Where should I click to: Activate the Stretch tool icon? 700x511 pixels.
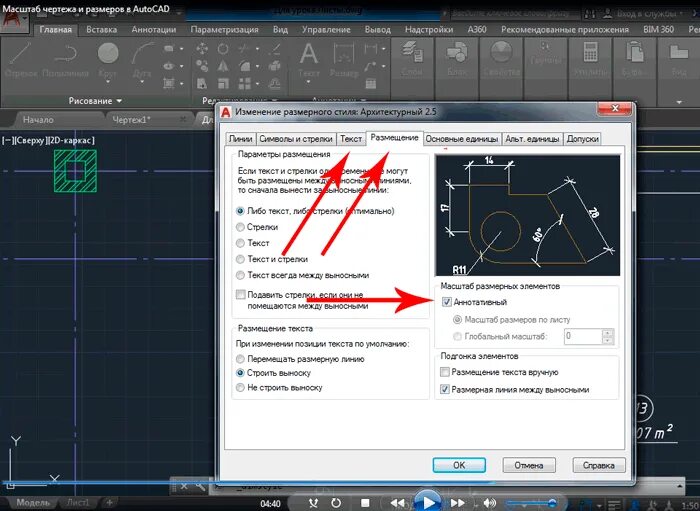coord(202,83)
